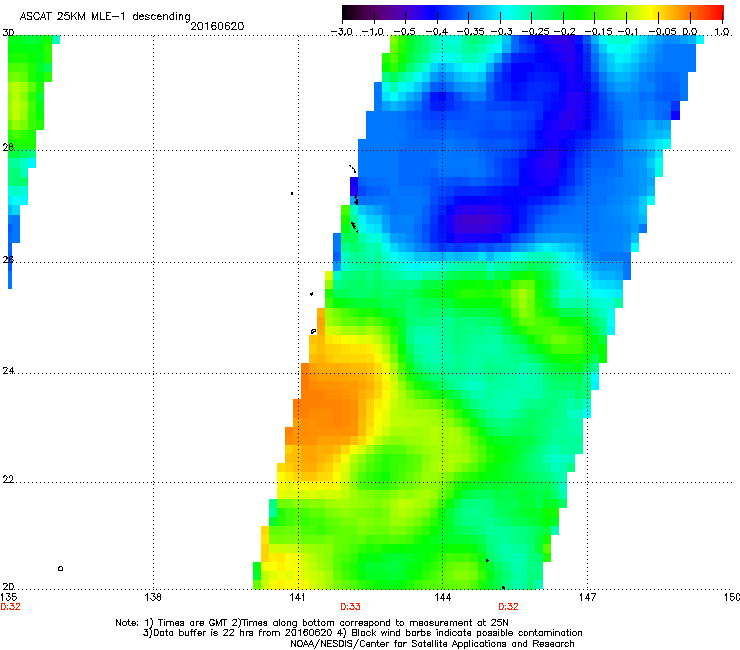Click the longitude label 138
Viewport: 740px width, 650px height.
point(153,597)
